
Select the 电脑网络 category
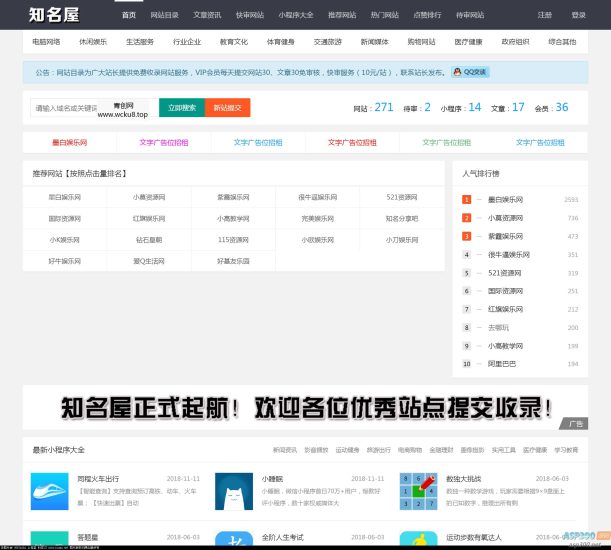(46, 42)
